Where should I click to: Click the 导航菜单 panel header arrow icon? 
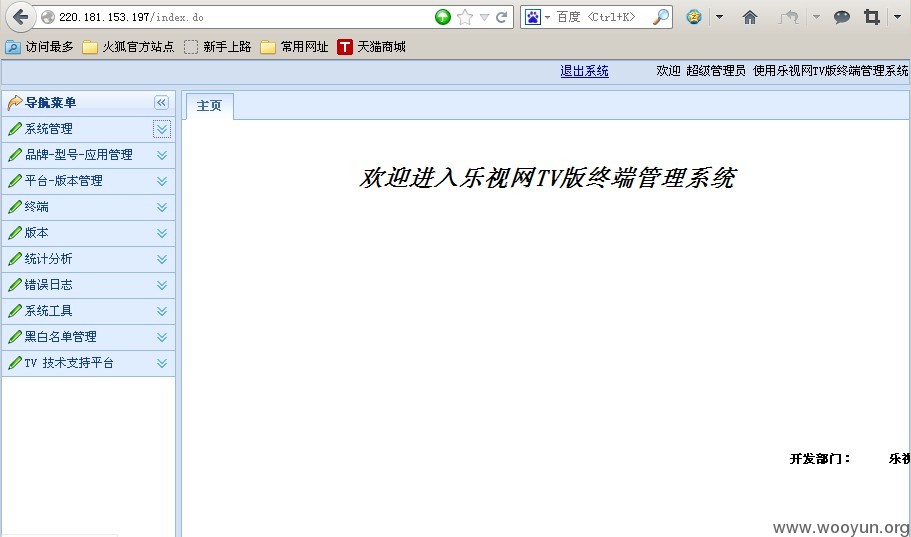tap(15, 103)
